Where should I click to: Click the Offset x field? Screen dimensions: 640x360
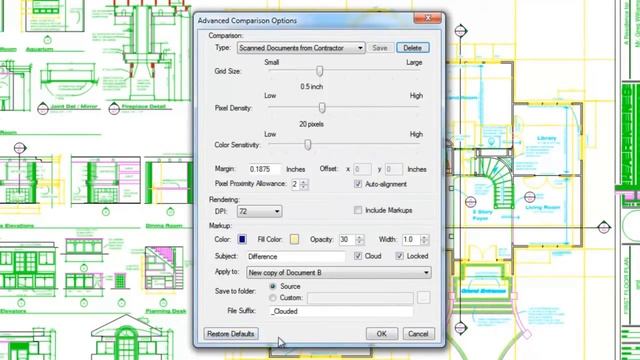(362, 169)
